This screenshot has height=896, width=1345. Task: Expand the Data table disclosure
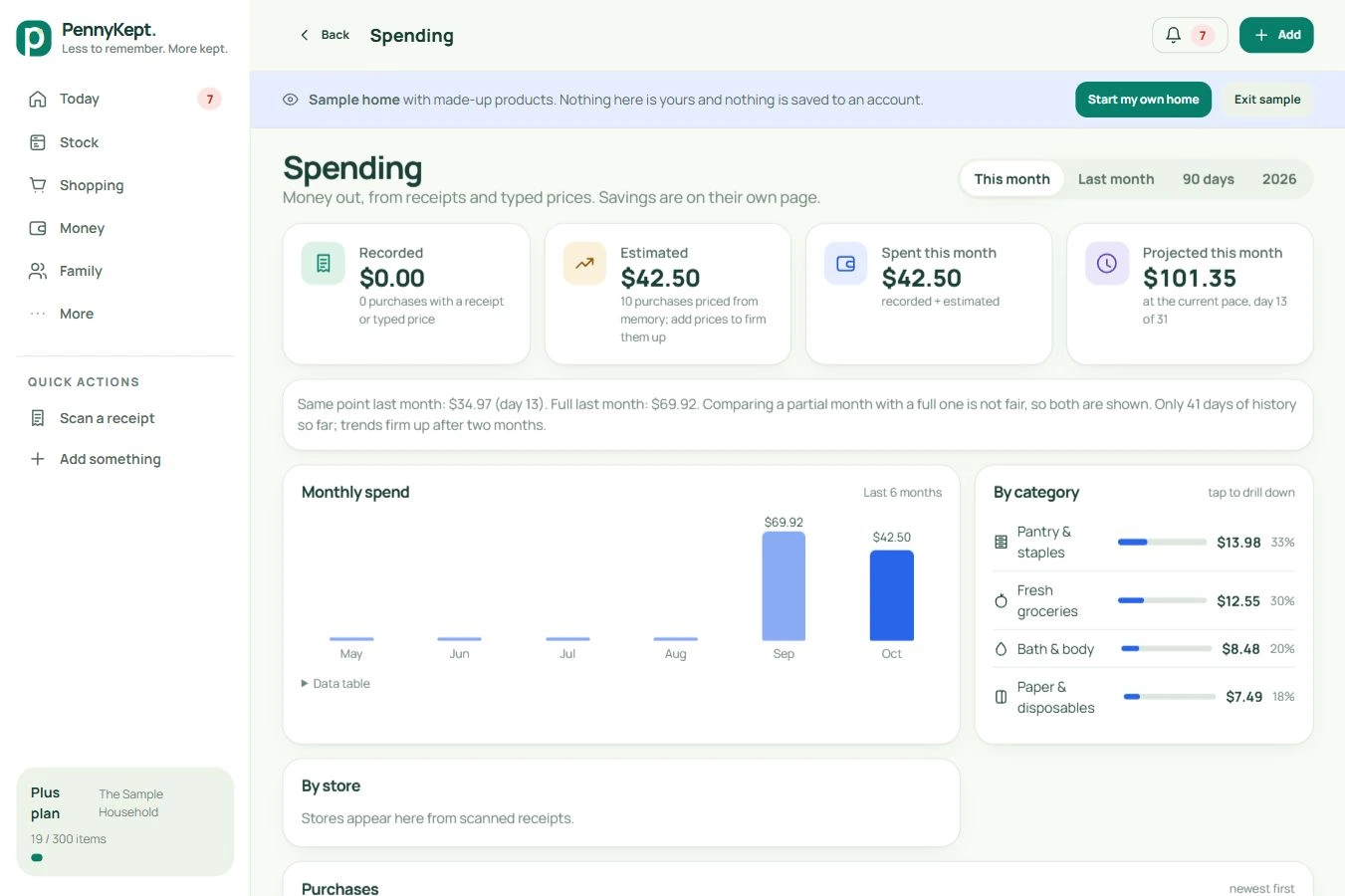click(336, 684)
